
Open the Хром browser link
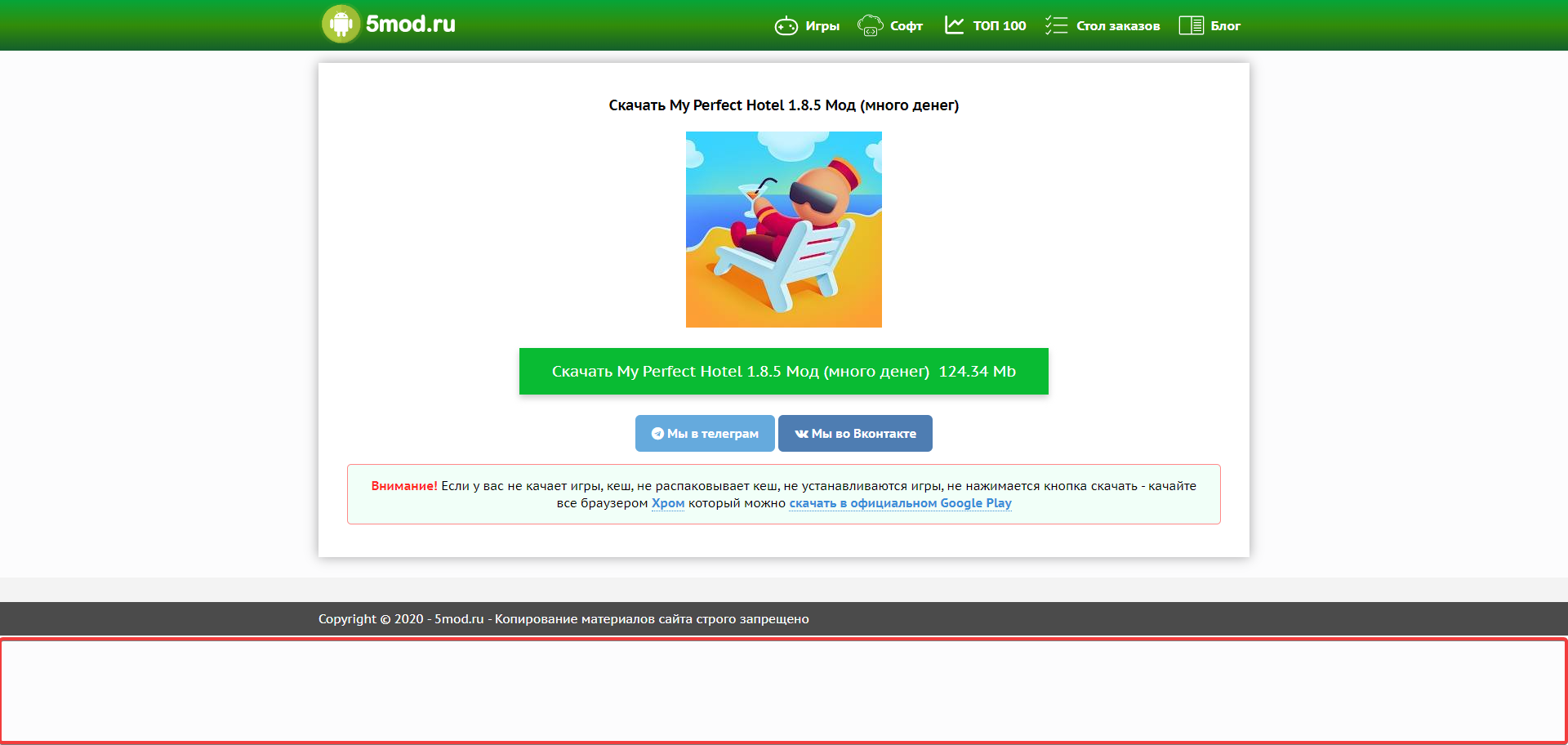pyautogui.click(x=667, y=503)
